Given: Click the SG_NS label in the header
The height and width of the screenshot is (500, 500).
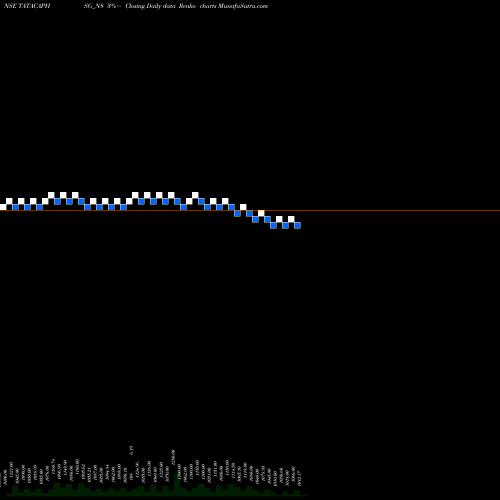Looking at the screenshot, I should (94, 6).
